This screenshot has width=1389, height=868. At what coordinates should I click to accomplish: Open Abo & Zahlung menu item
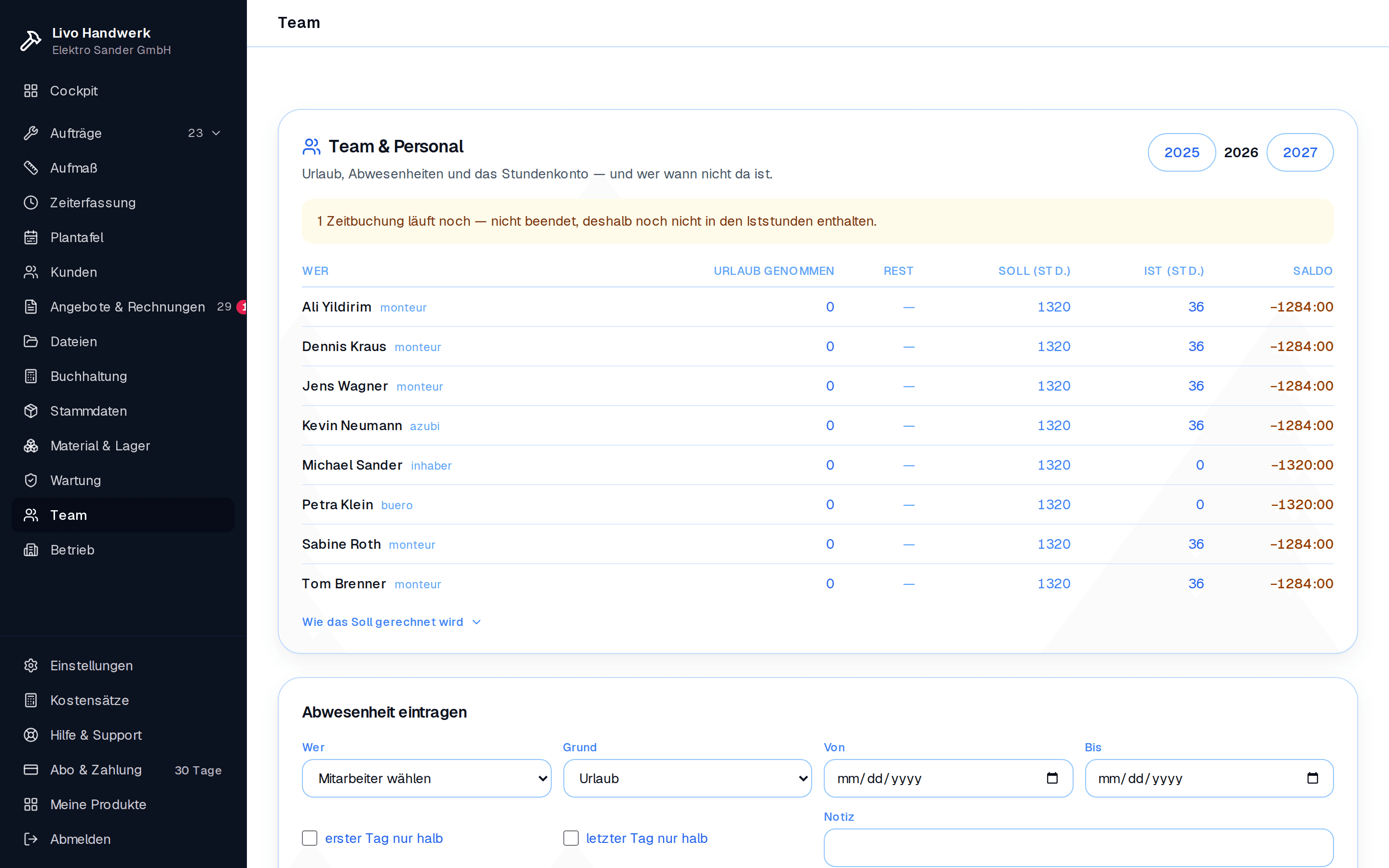point(123,770)
